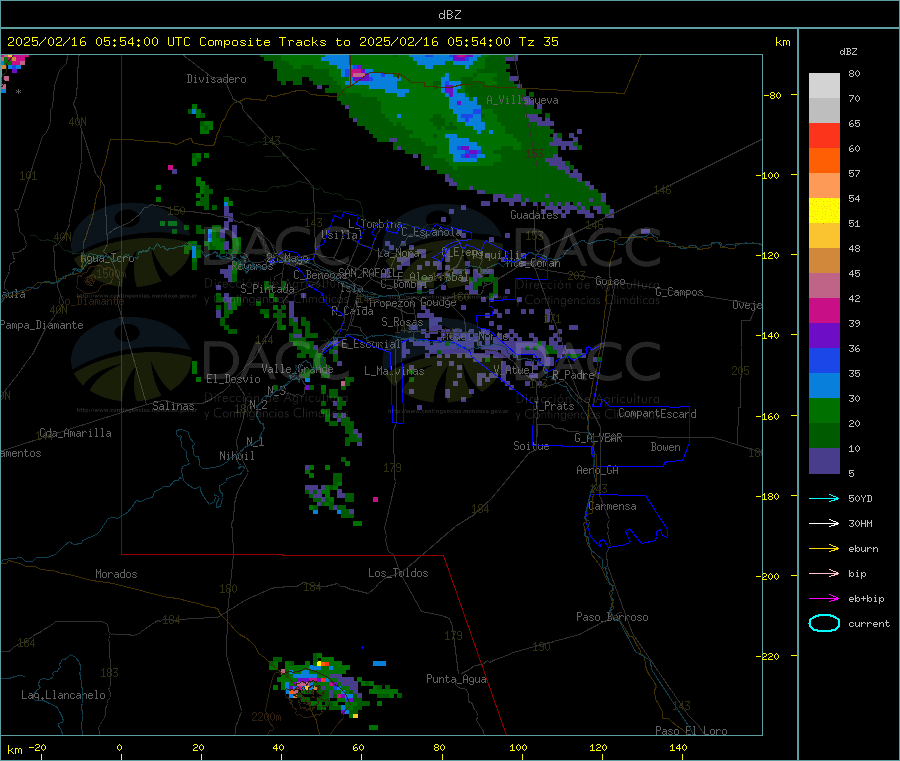Click the 'Composite Tracks to' header text
The width and height of the screenshot is (900, 761).
tap(274, 41)
